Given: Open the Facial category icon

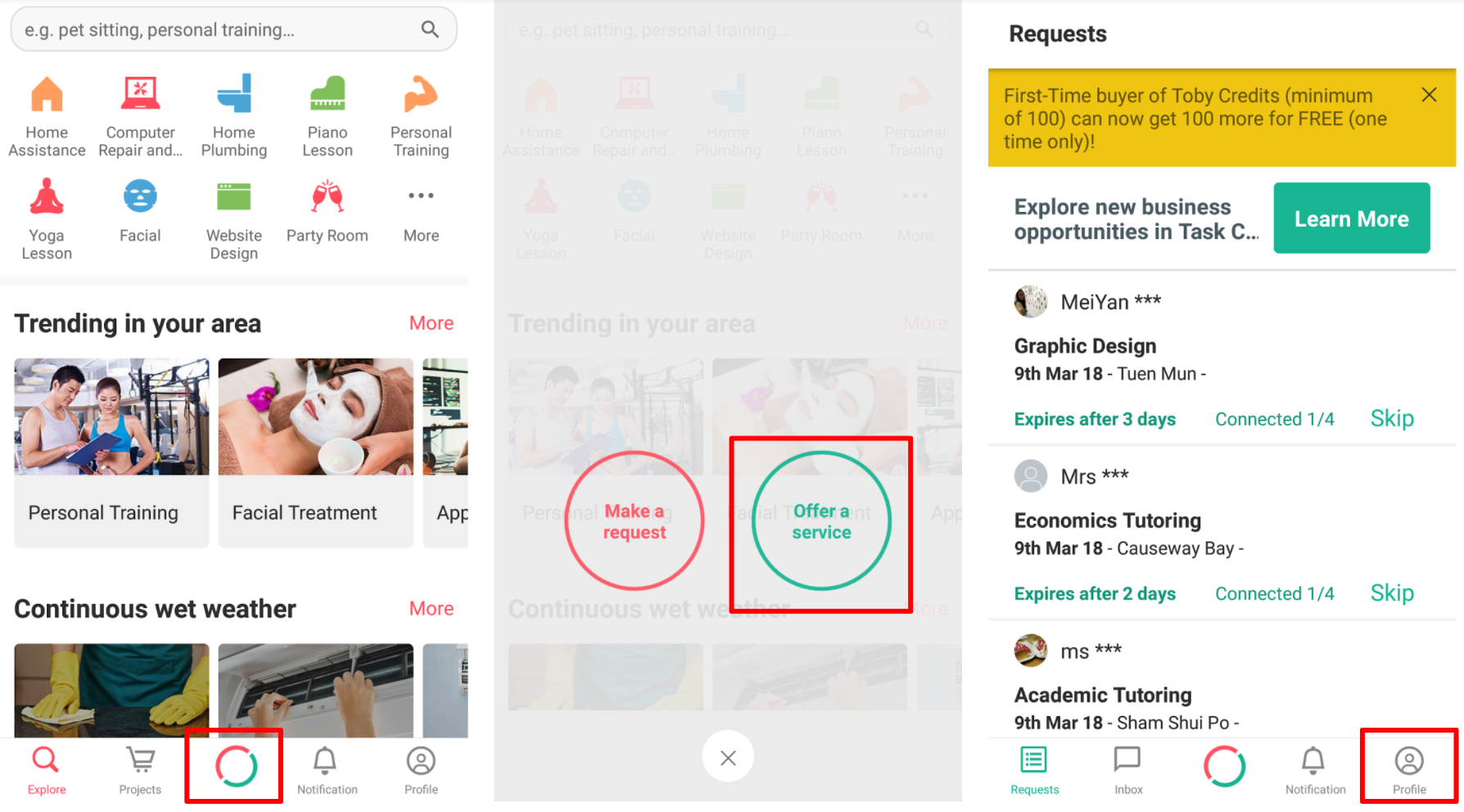Looking at the screenshot, I should 140,196.
